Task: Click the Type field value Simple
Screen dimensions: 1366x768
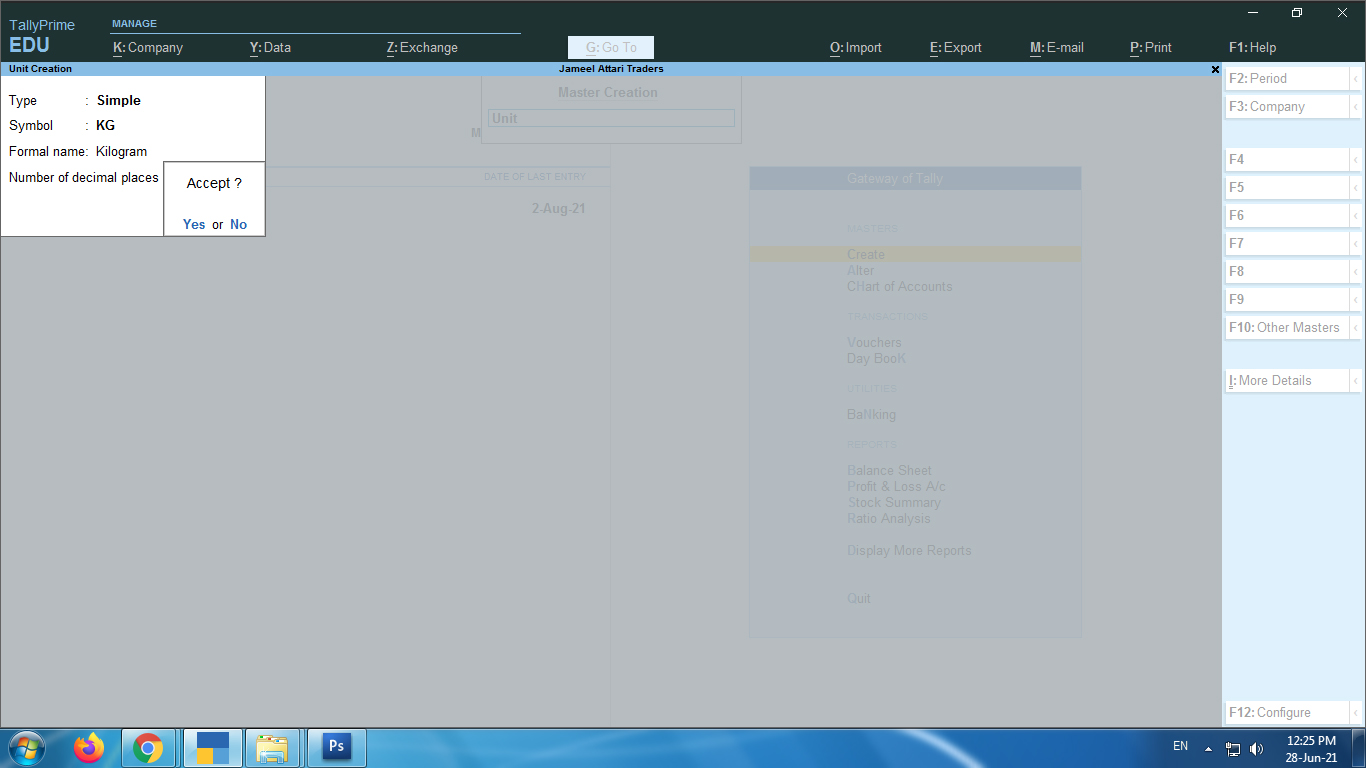Action: [119, 100]
